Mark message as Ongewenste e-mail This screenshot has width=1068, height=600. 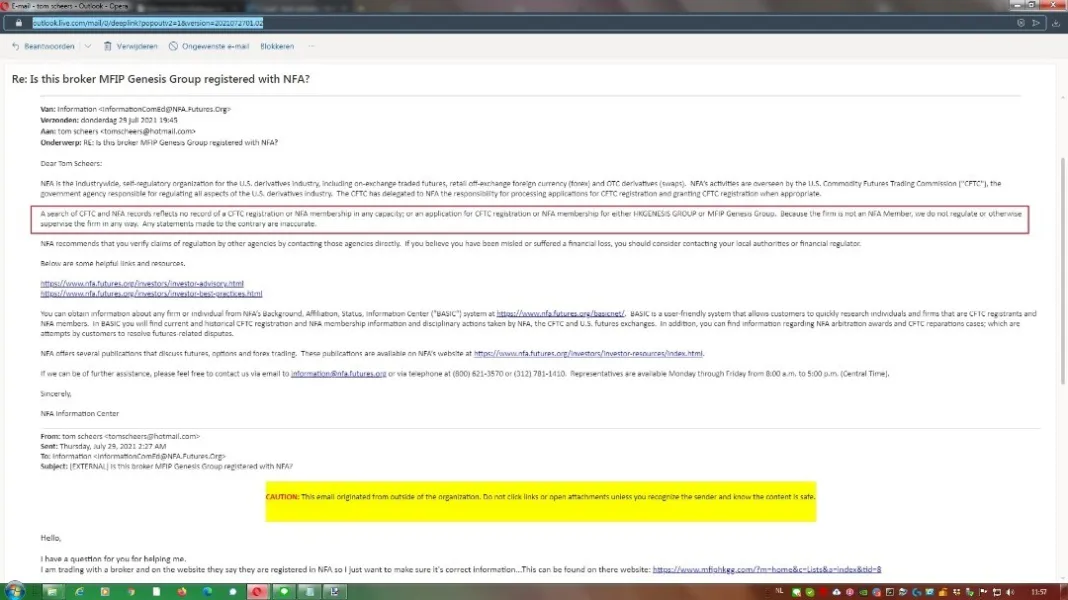point(210,46)
